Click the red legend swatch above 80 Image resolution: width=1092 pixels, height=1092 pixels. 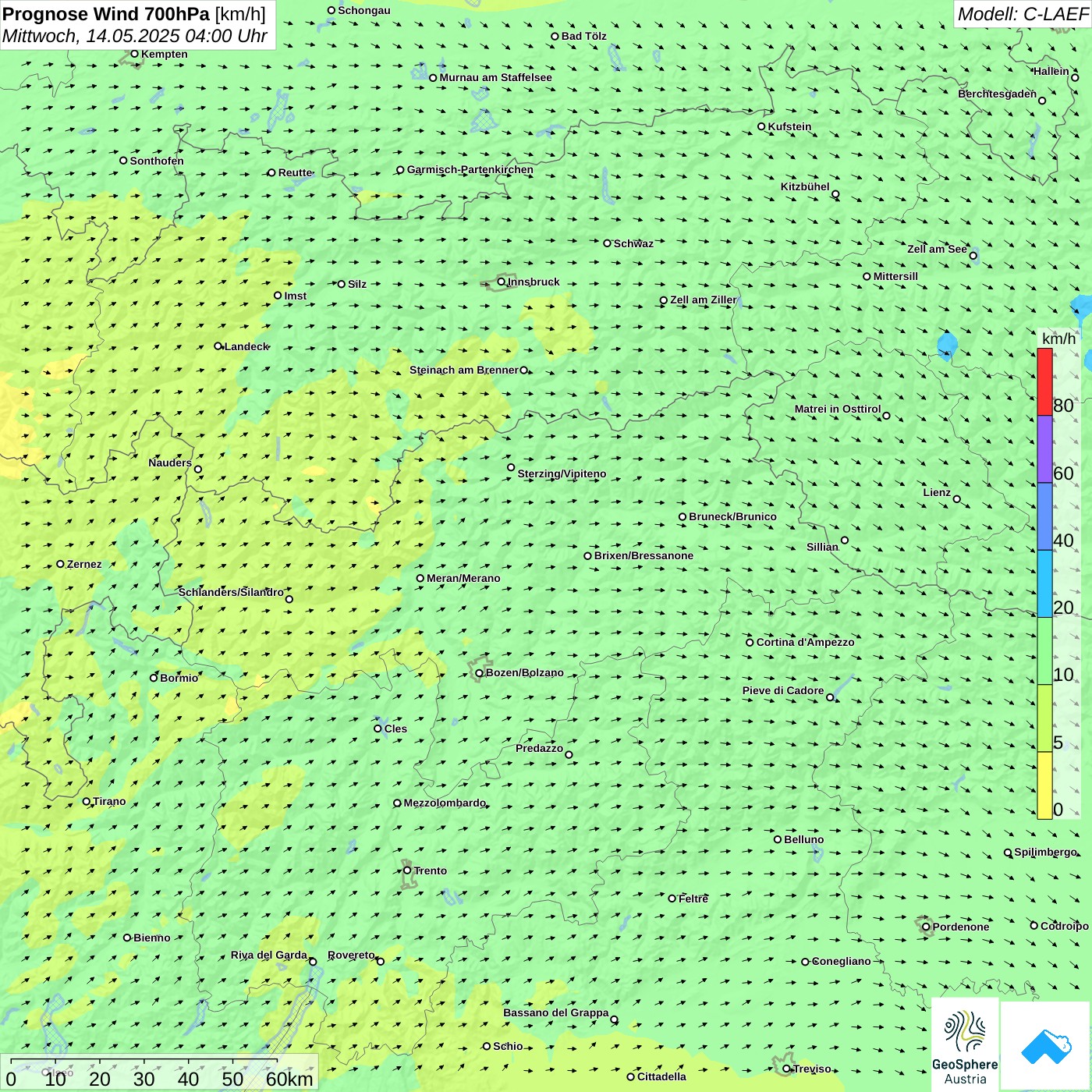coord(1044,381)
